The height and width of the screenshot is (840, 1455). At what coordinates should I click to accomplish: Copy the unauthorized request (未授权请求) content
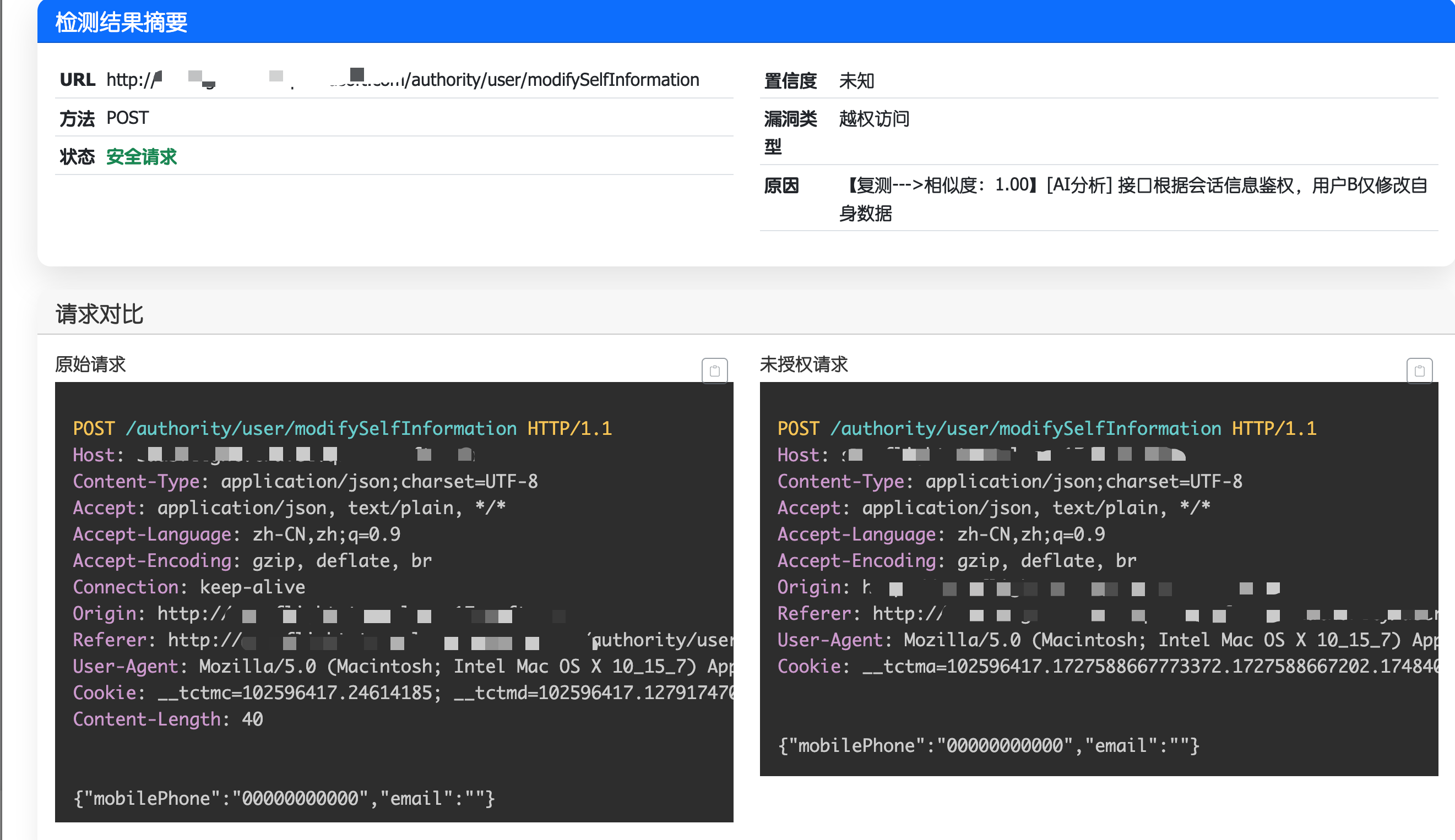[1419, 370]
